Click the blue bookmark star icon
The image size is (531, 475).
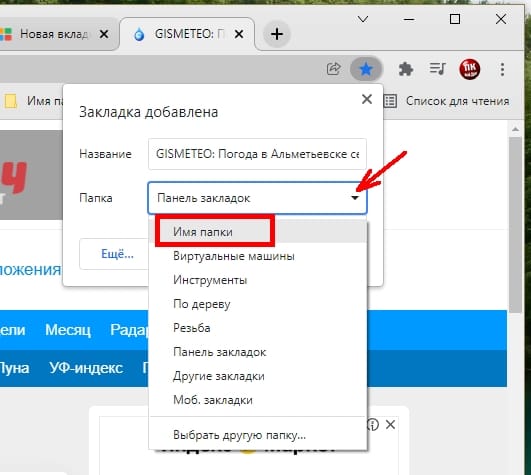pyautogui.click(x=366, y=69)
